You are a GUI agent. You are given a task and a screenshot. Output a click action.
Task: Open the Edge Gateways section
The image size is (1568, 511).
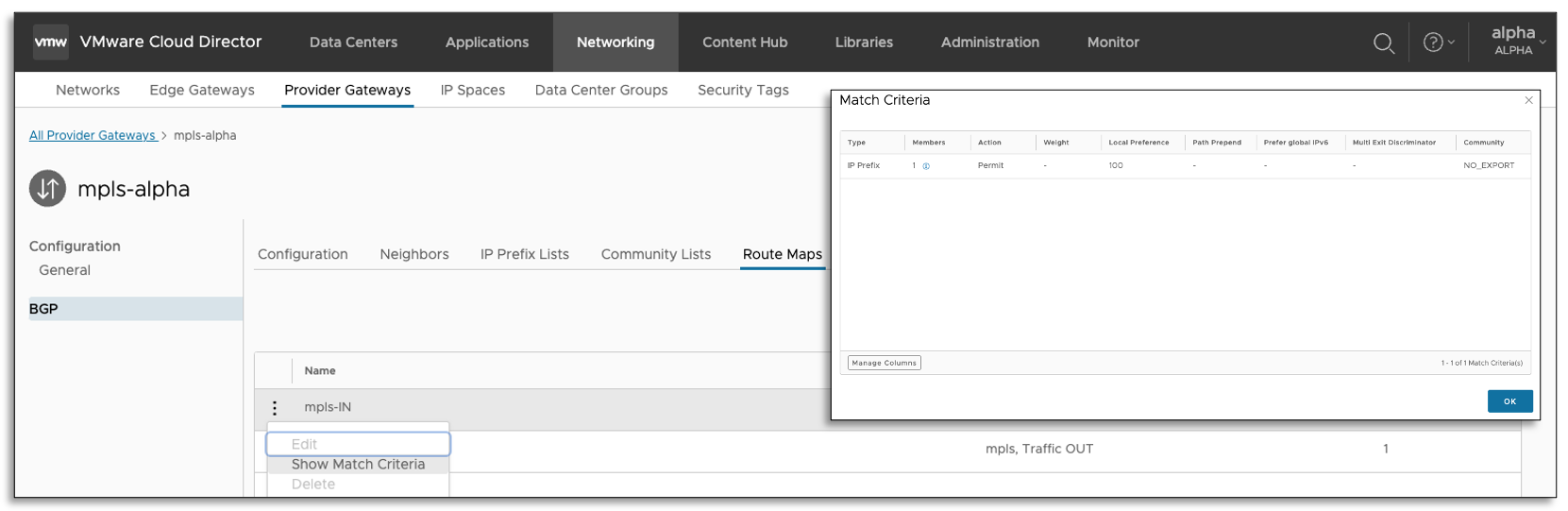202,90
